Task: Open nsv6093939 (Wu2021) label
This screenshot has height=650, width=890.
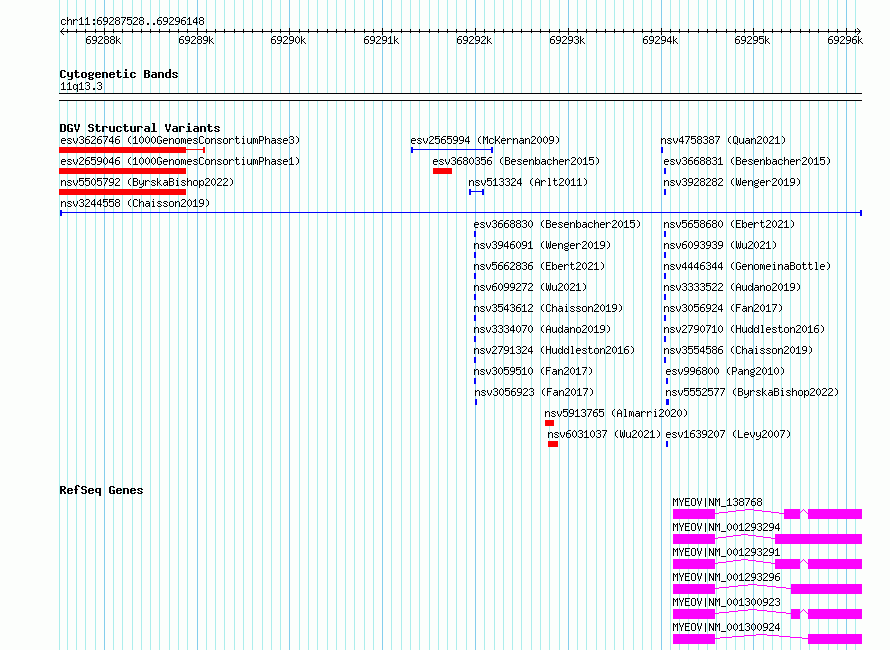Action: [720, 245]
